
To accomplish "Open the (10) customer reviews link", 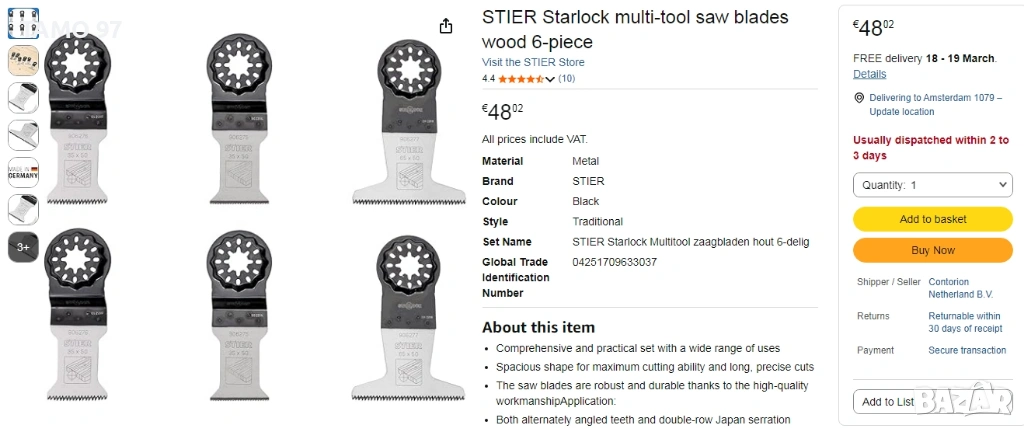I will tap(566, 79).
